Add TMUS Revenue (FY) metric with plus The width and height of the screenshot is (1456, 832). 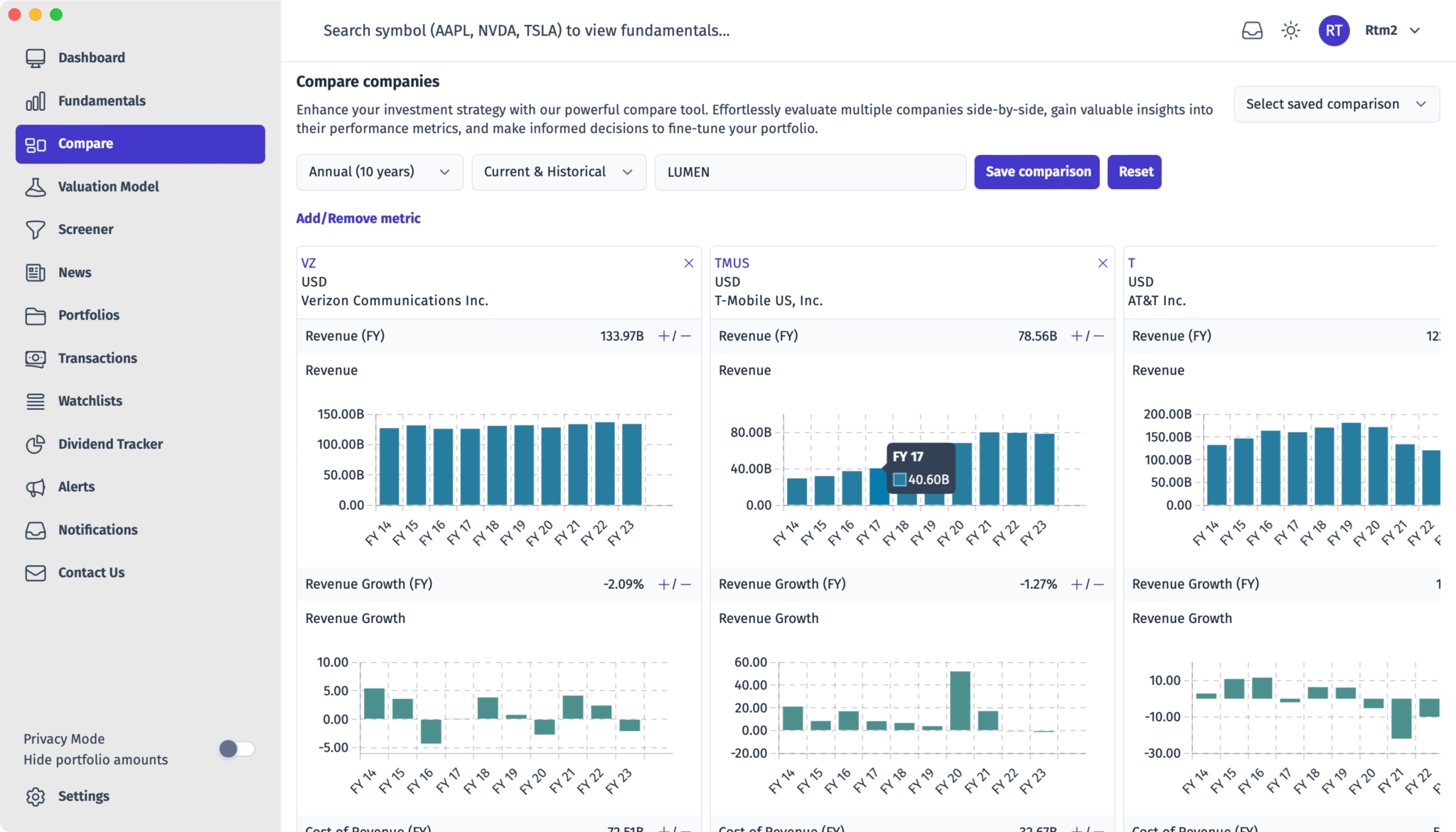(x=1077, y=336)
